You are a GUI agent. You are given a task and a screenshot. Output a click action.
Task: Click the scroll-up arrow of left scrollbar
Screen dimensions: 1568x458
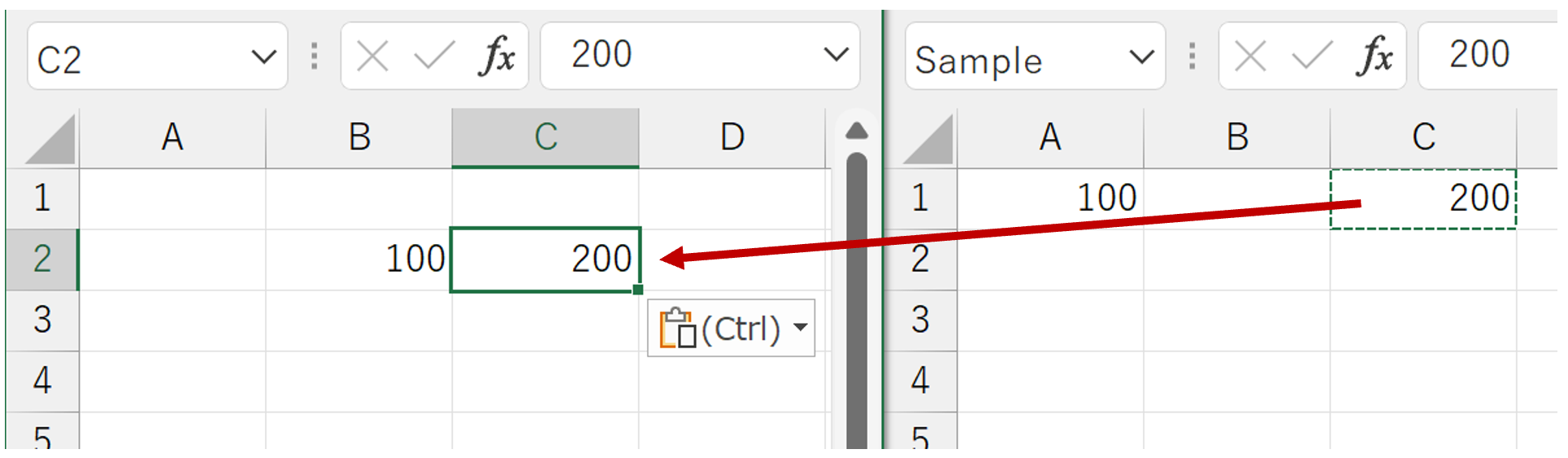coord(857,131)
